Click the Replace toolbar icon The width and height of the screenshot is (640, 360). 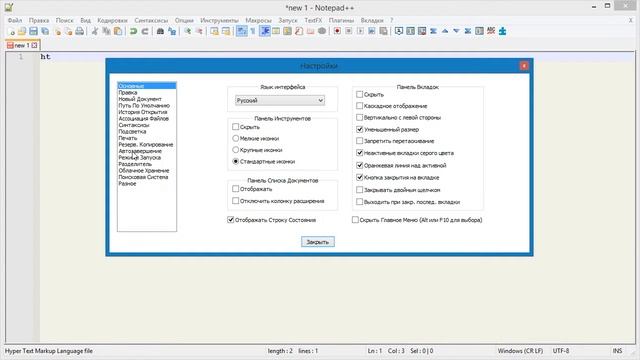click(x=172, y=31)
